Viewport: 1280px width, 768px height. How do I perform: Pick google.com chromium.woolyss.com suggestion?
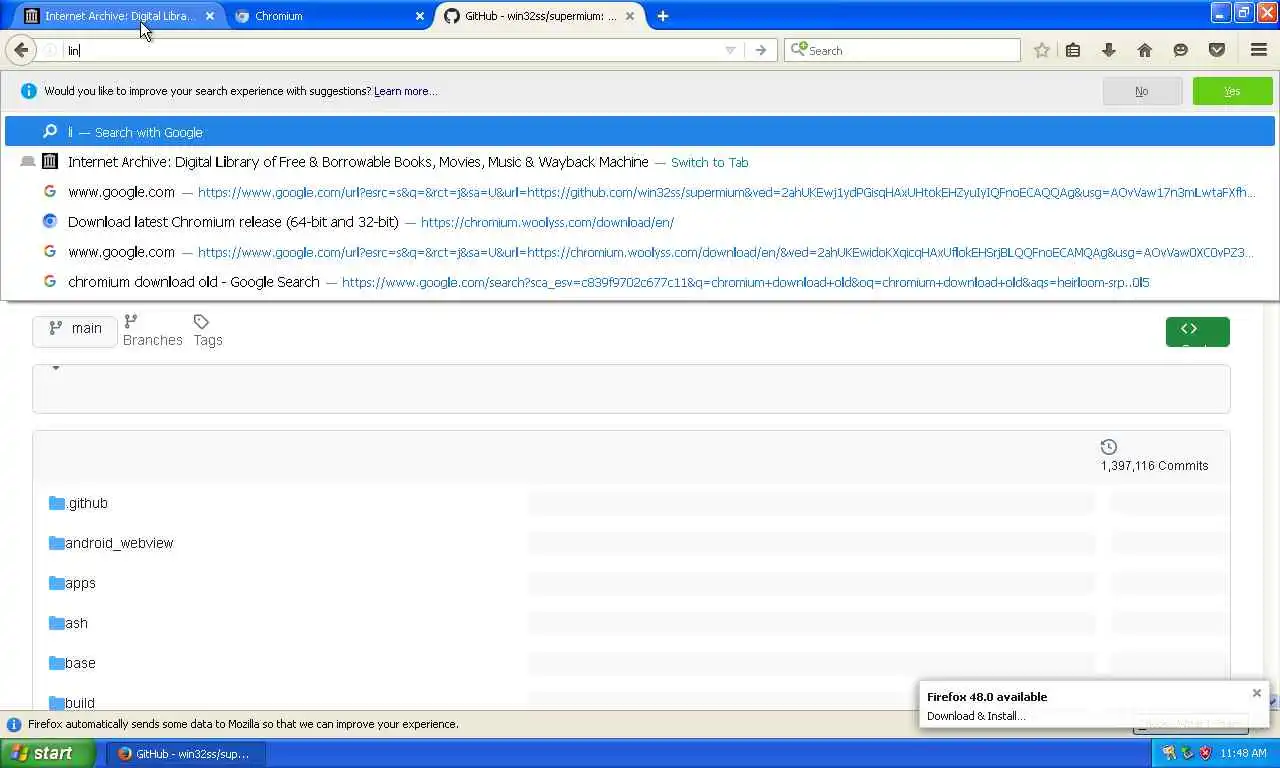coord(640,252)
